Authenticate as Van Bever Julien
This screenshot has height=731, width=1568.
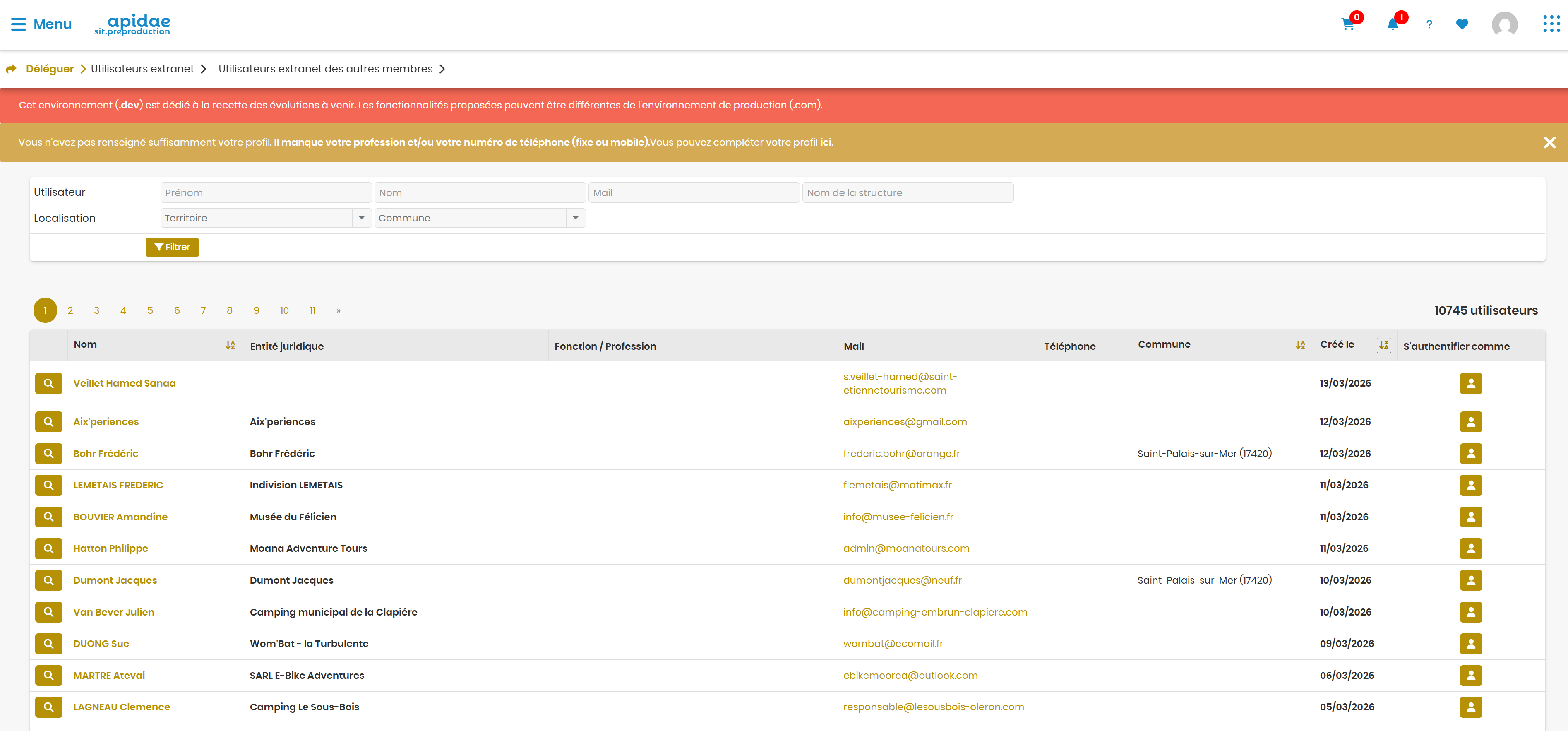point(1471,612)
